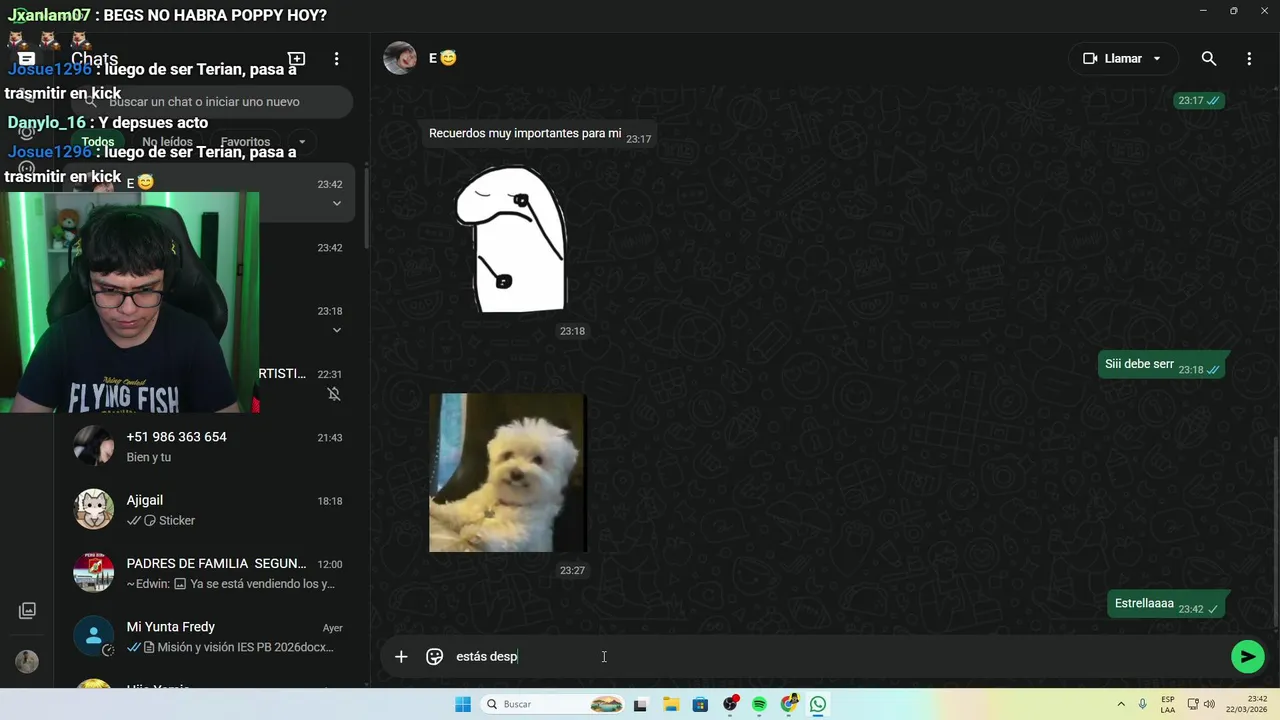Screen dimensions: 1280x720
Task: Select the Favoritos filter tab
Action: pyautogui.click(x=246, y=142)
